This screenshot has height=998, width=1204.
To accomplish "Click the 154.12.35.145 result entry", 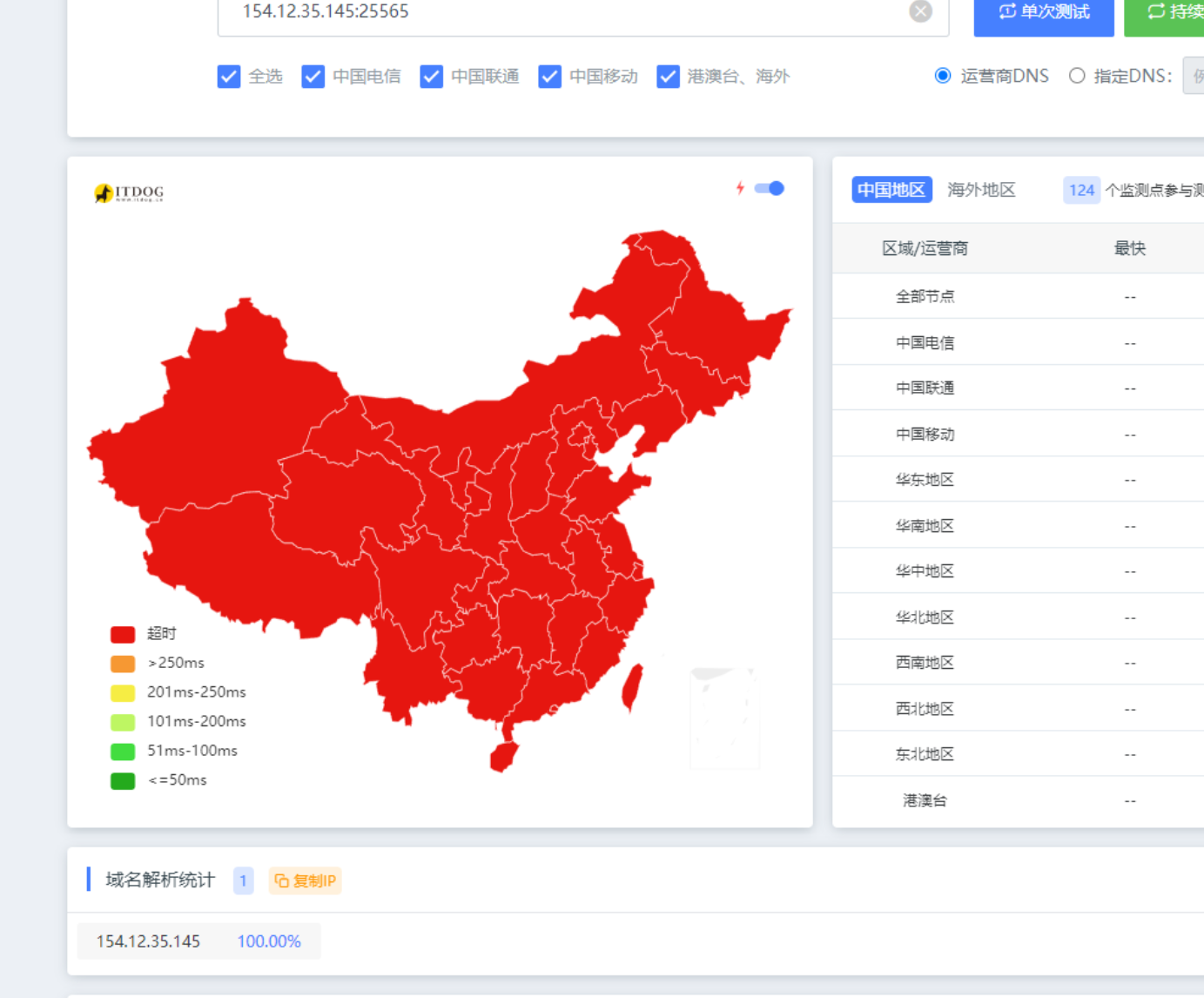I will (x=149, y=941).
